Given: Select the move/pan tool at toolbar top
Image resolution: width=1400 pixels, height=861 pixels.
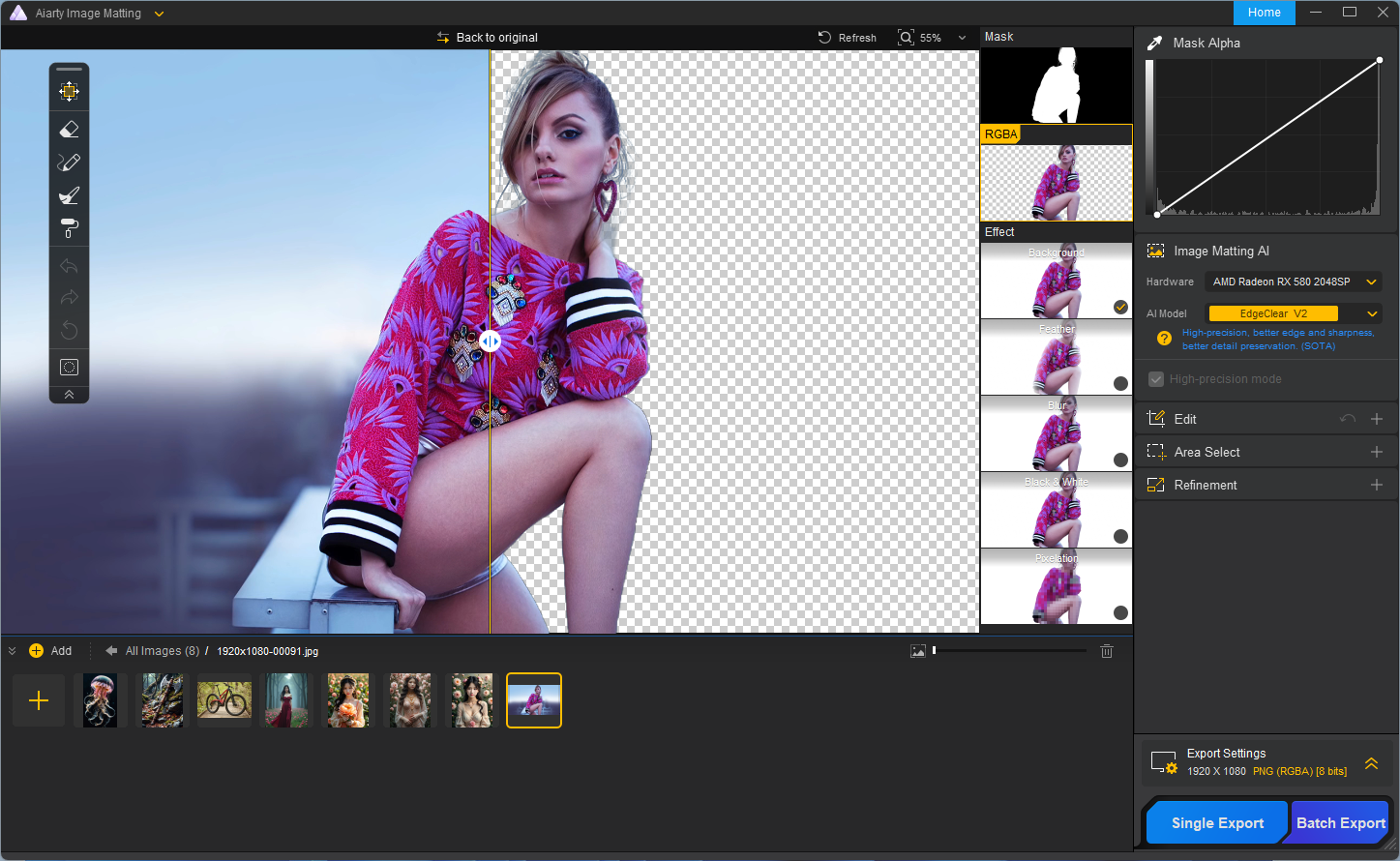Looking at the screenshot, I should coord(69,92).
